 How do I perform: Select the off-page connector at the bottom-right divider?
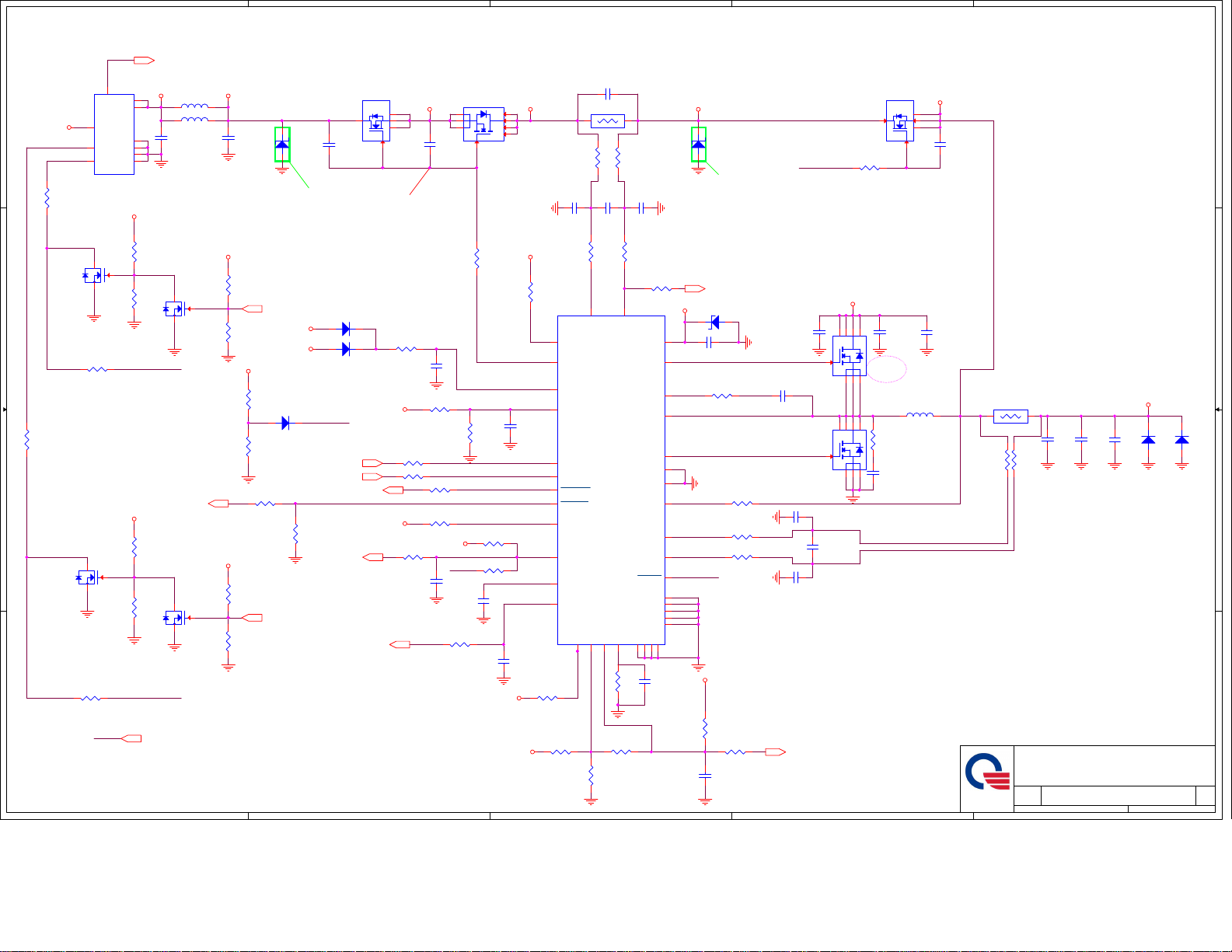point(776,751)
